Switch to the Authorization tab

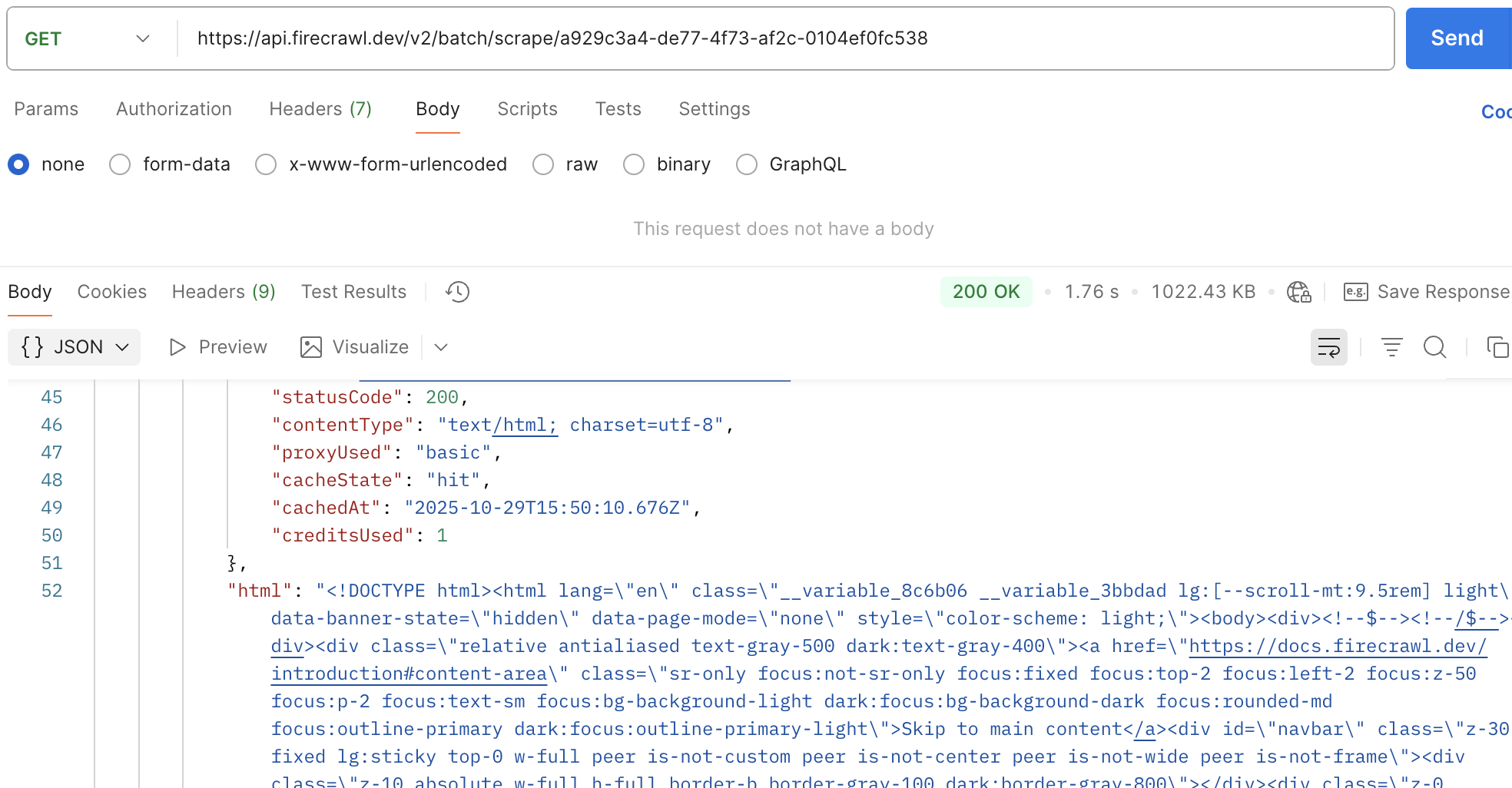pyautogui.click(x=174, y=109)
